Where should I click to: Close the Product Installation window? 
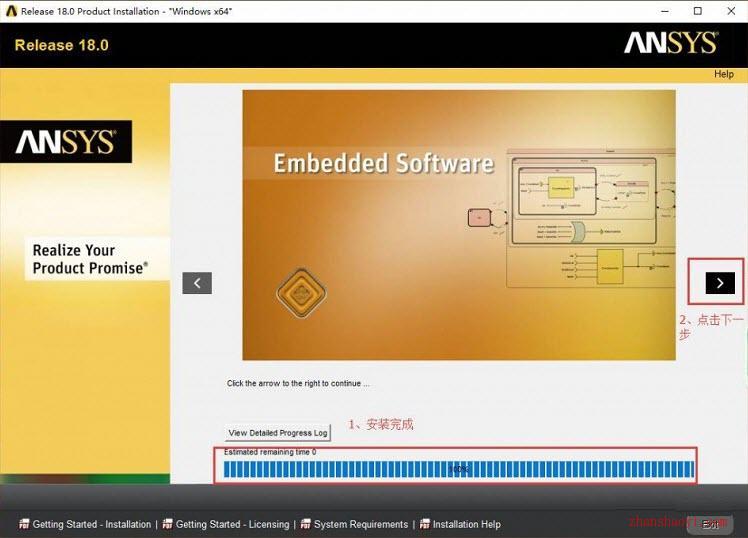tap(731, 11)
